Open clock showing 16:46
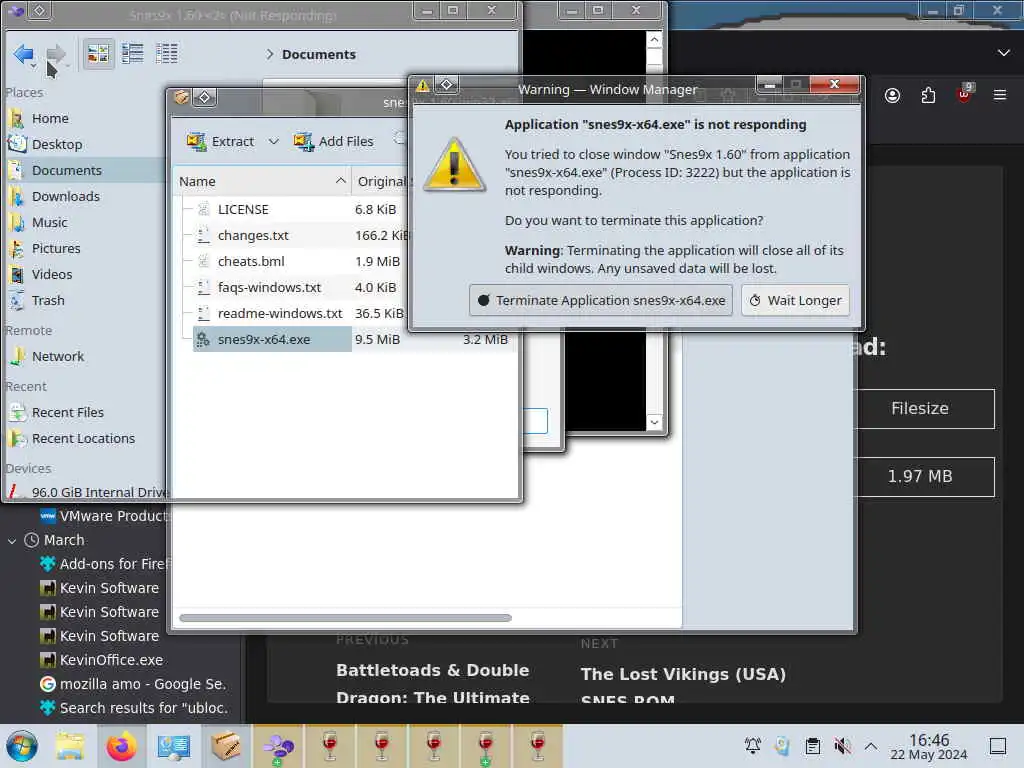Screen dimensions: 1024x768 coord(929,746)
